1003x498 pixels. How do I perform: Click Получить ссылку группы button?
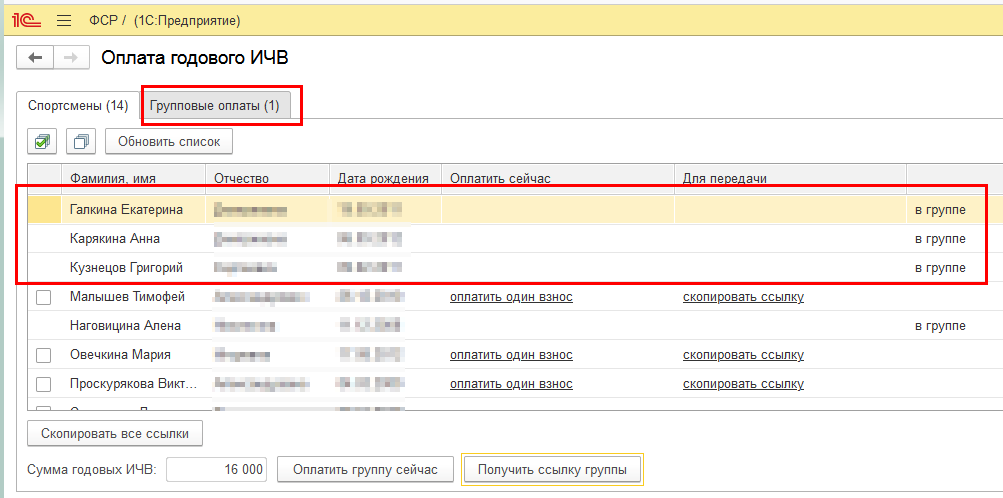(x=551, y=469)
